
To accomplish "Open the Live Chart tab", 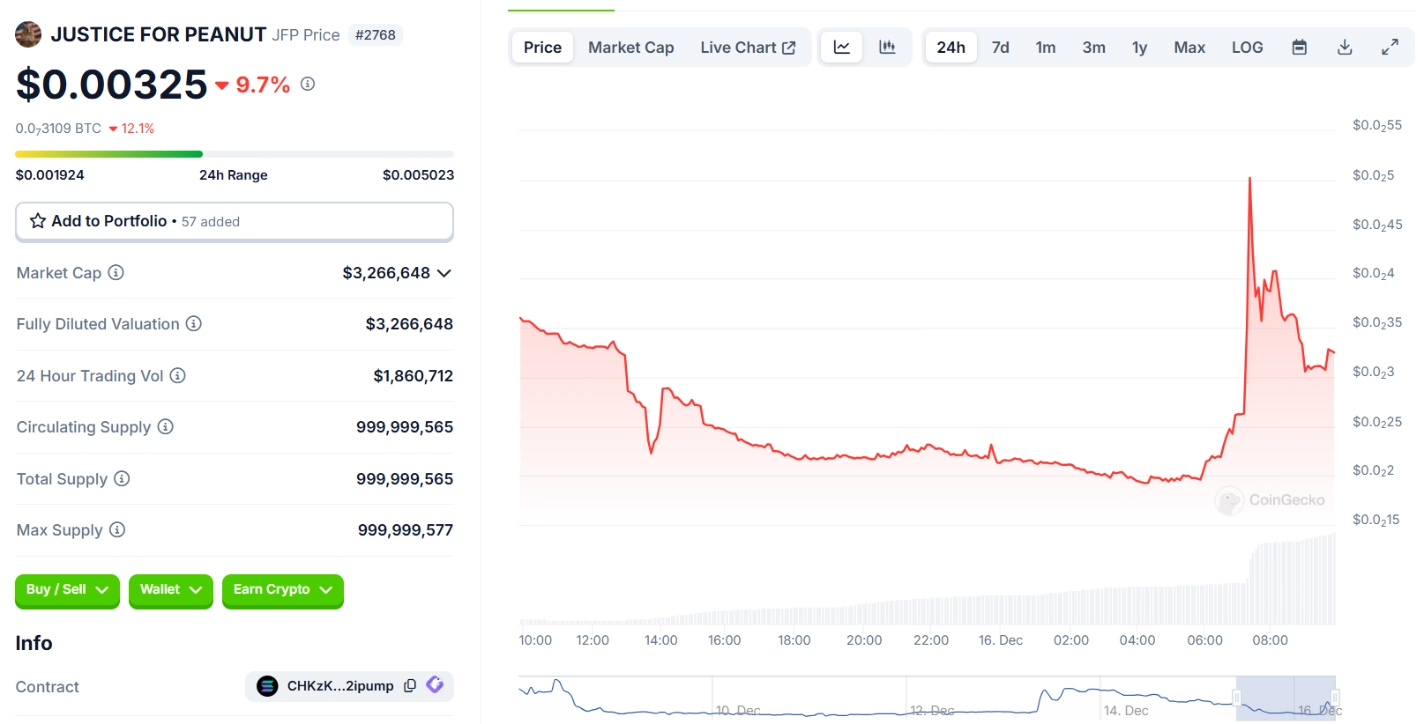I will tap(748, 47).
